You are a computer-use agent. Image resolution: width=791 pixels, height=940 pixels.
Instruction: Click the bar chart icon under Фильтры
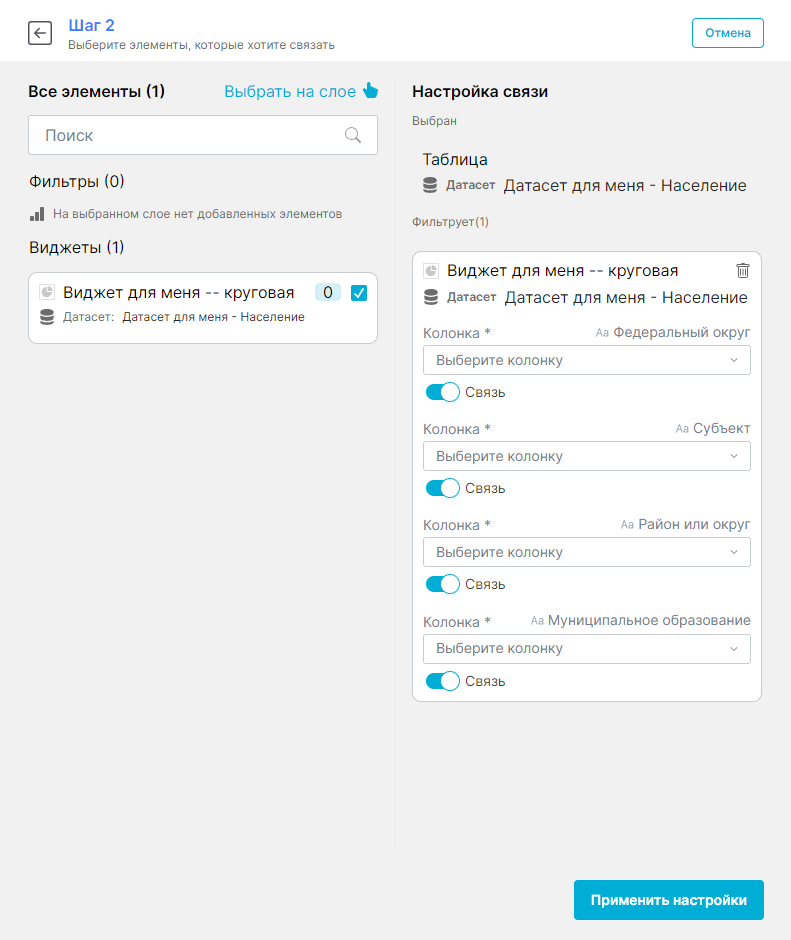coord(37,214)
